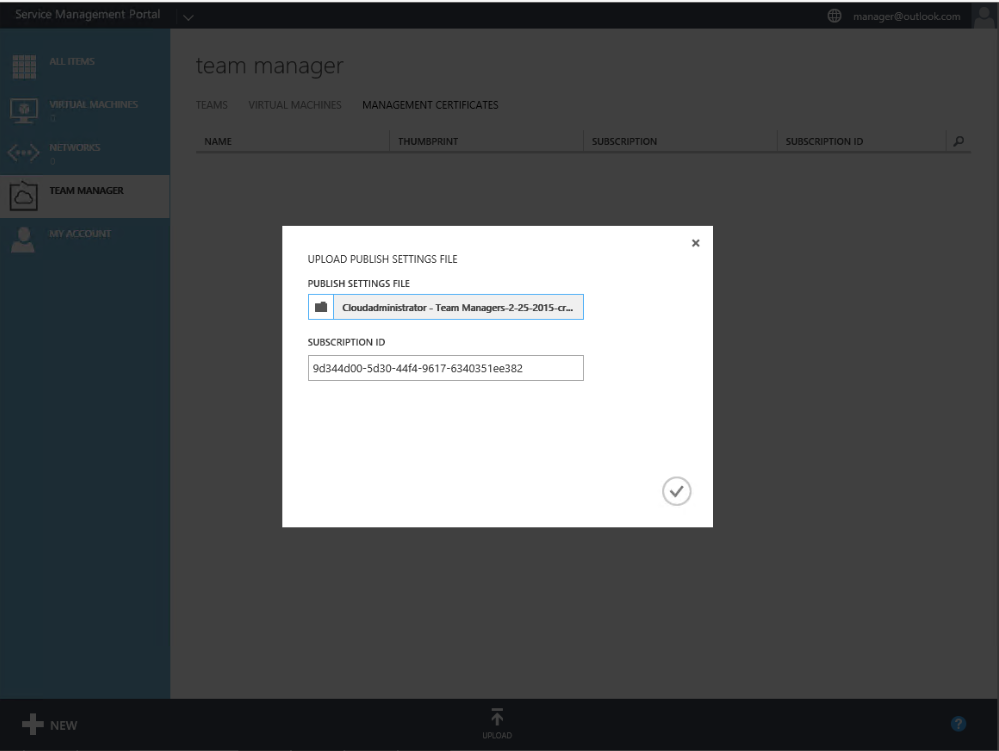The height and width of the screenshot is (751, 999).
Task: Click the All Items grid icon
Action: point(22,65)
